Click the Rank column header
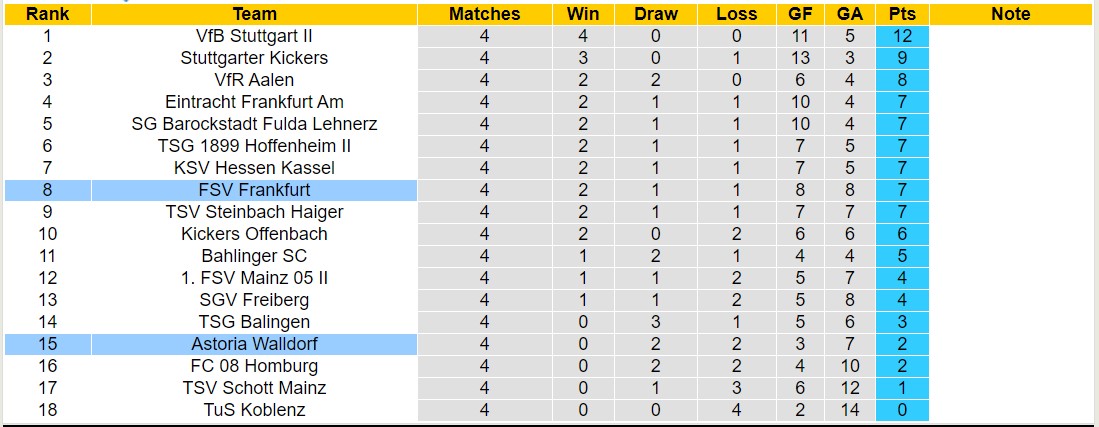 [x=47, y=14]
